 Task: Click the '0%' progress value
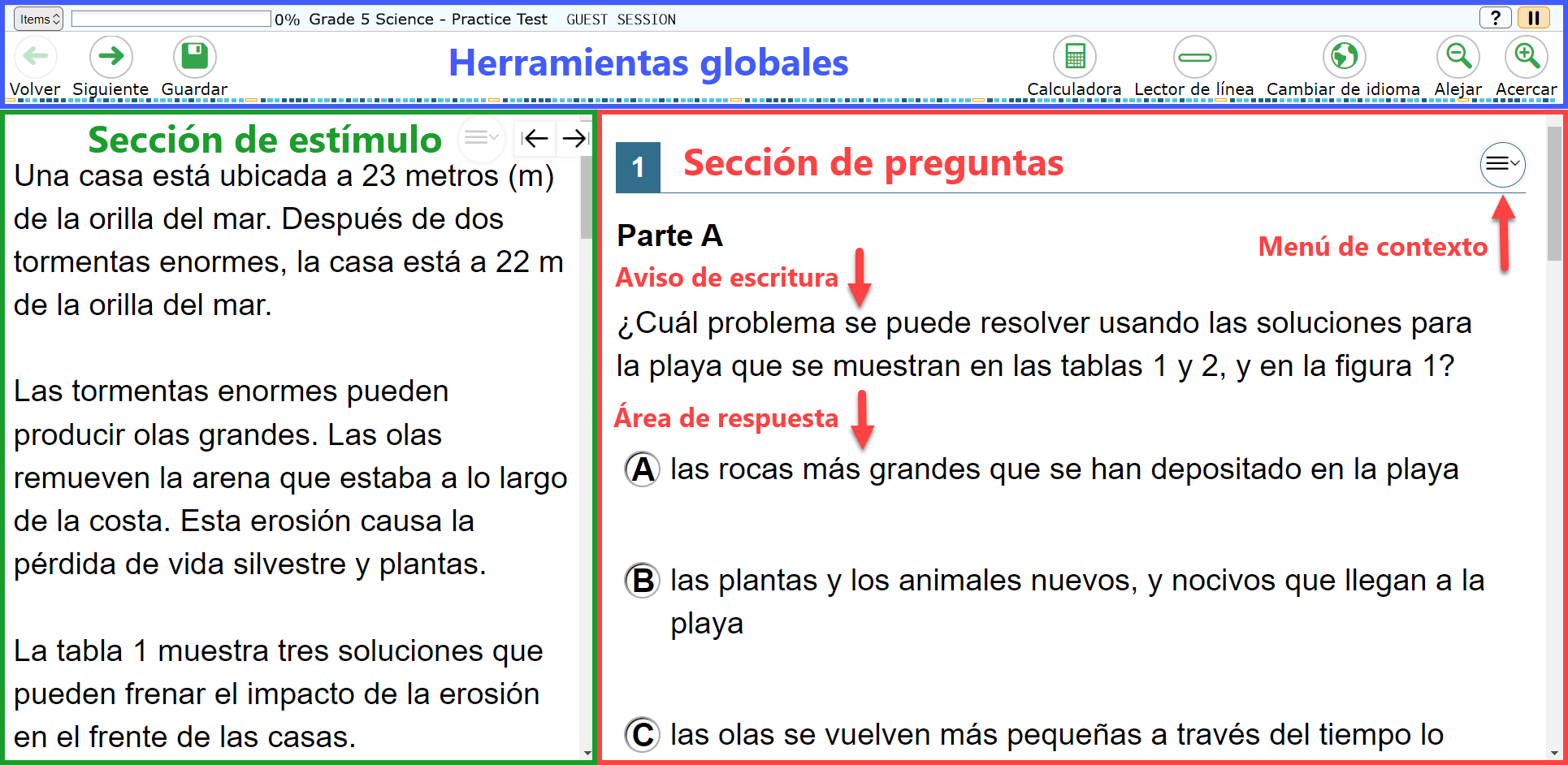click(287, 19)
